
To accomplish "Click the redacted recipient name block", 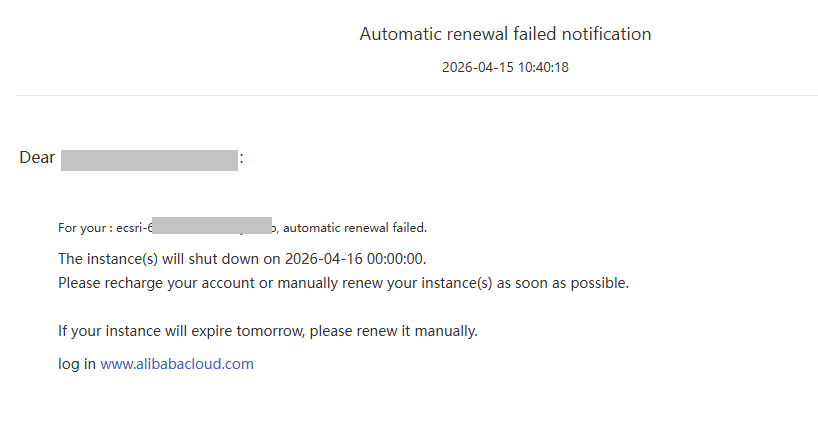I will 149,160.
